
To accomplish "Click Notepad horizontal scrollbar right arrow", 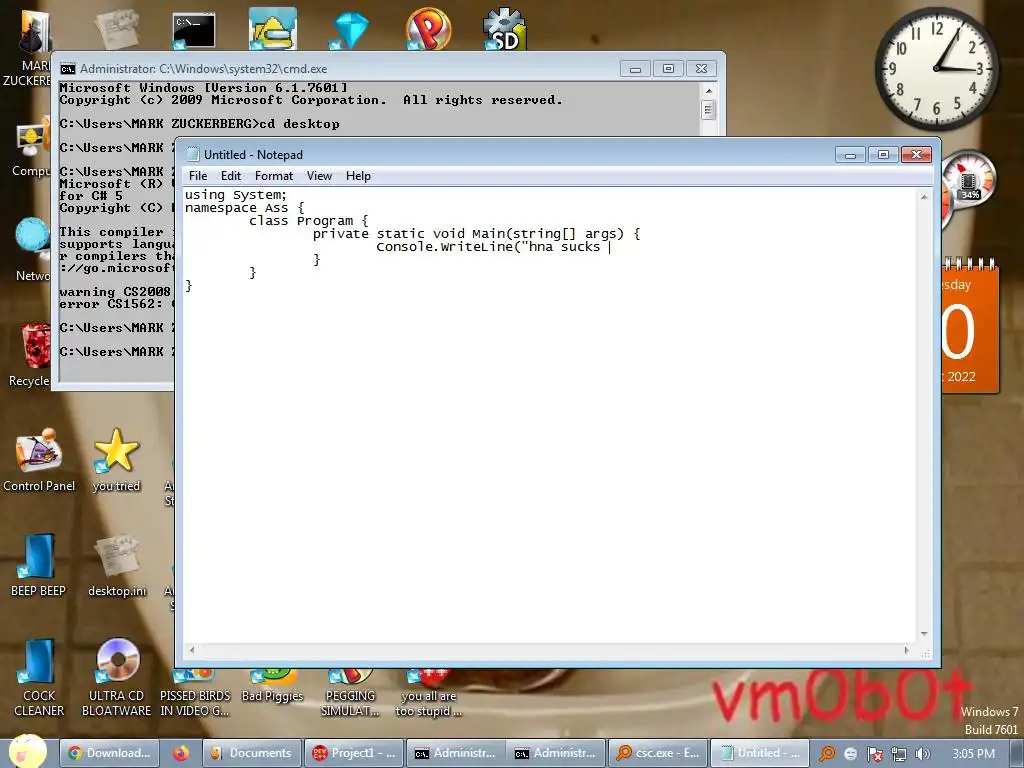I will [906, 650].
